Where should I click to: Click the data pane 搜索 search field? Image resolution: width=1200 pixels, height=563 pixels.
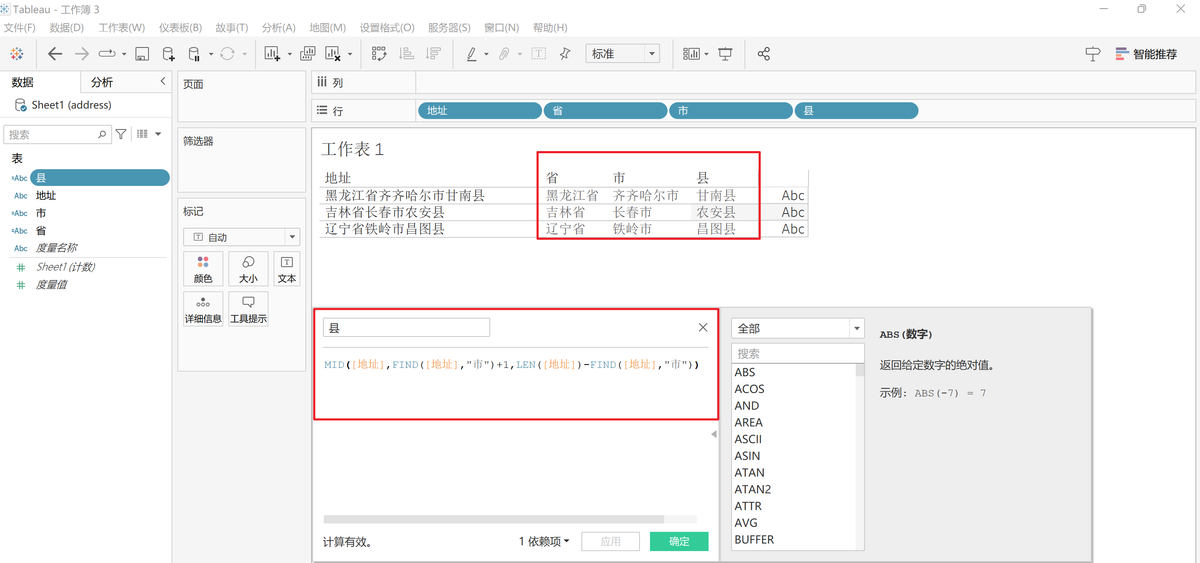[58, 133]
